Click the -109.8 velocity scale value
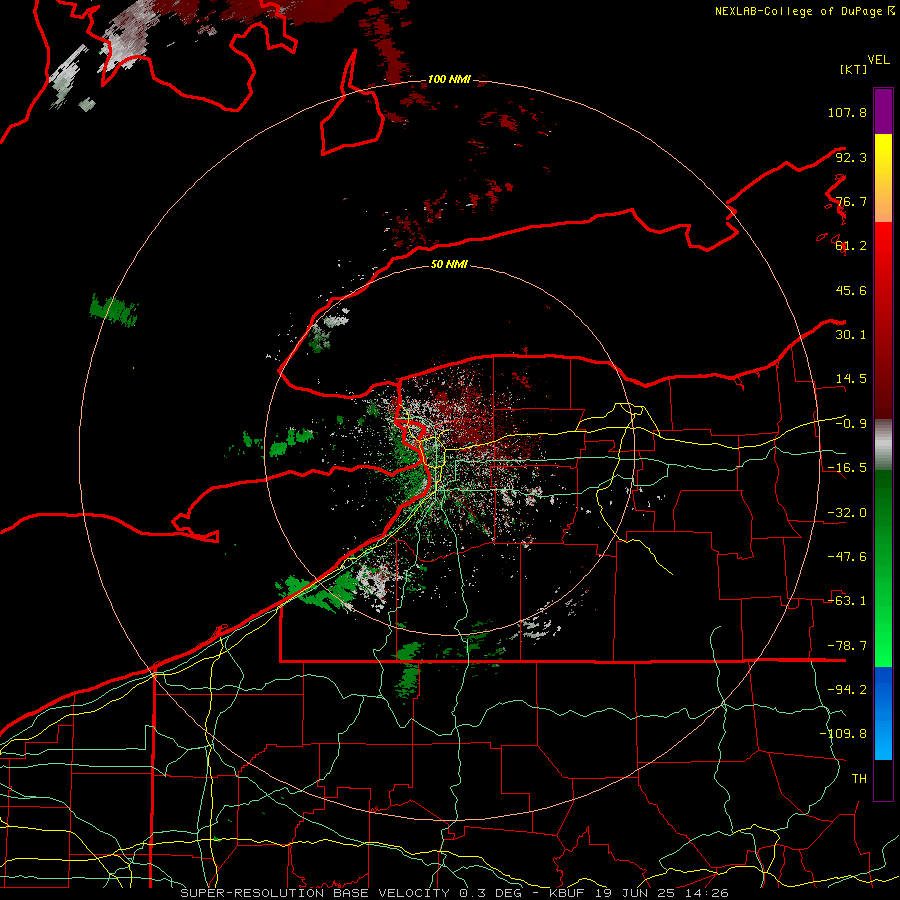Viewport: 900px width, 900px height. point(843,734)
